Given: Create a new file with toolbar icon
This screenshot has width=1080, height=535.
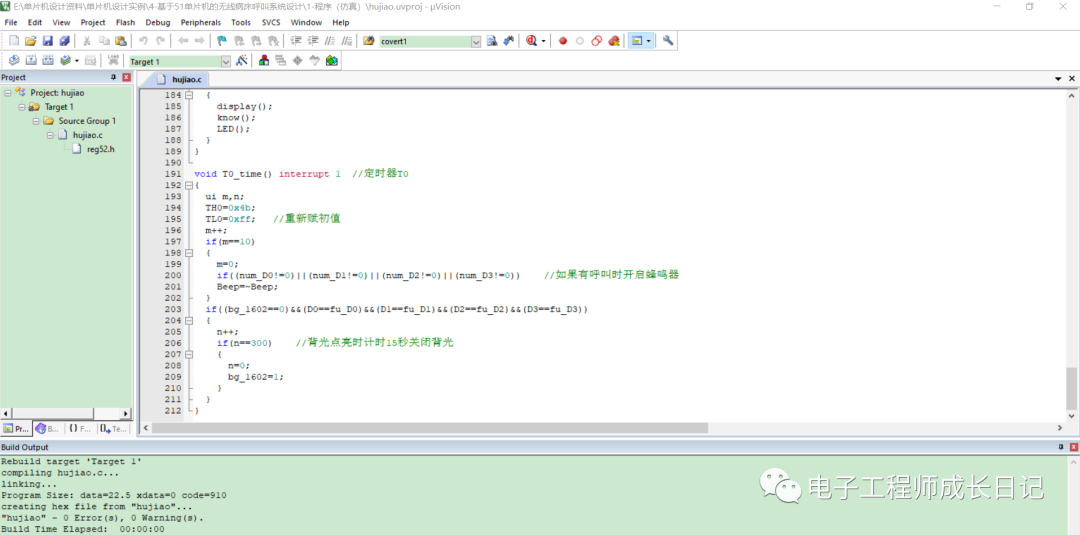Looking at the screenshot, I should (x=14, y=41).
